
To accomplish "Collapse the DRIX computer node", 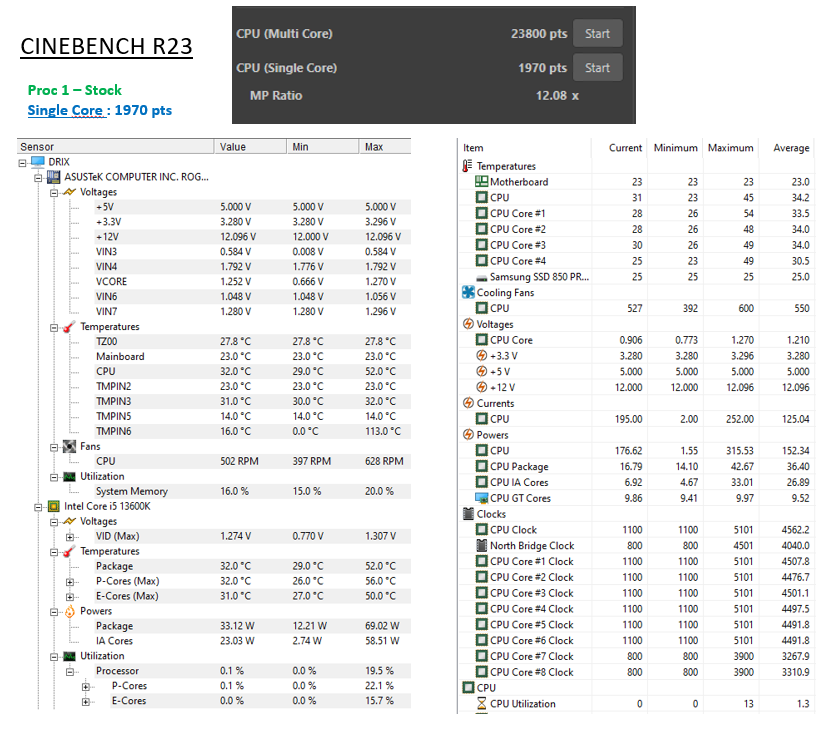I will tap(22, 163).
